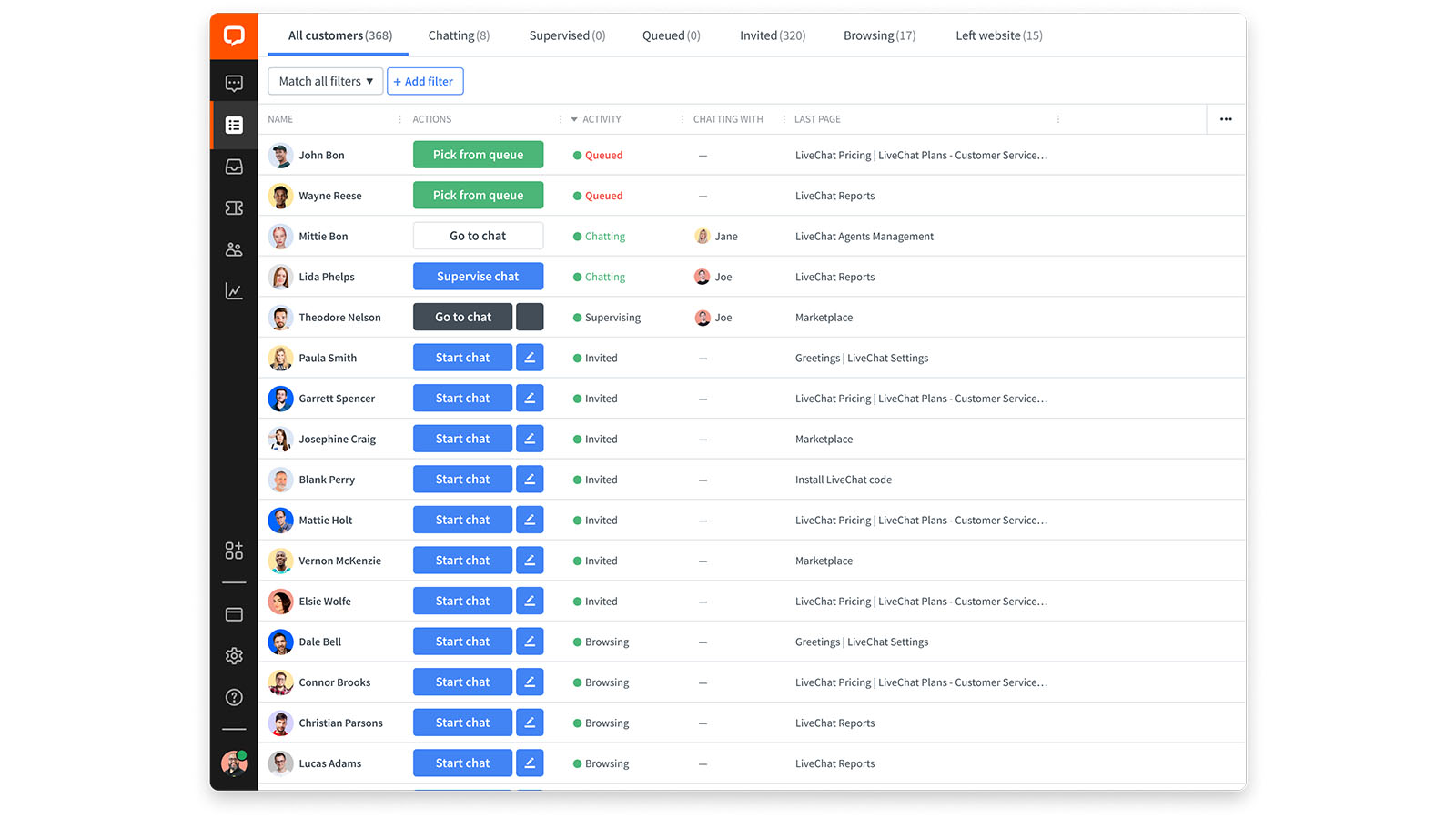Click LiveChat Agents Management last page text
The image size is (1456, 819).
pos(864,237)
